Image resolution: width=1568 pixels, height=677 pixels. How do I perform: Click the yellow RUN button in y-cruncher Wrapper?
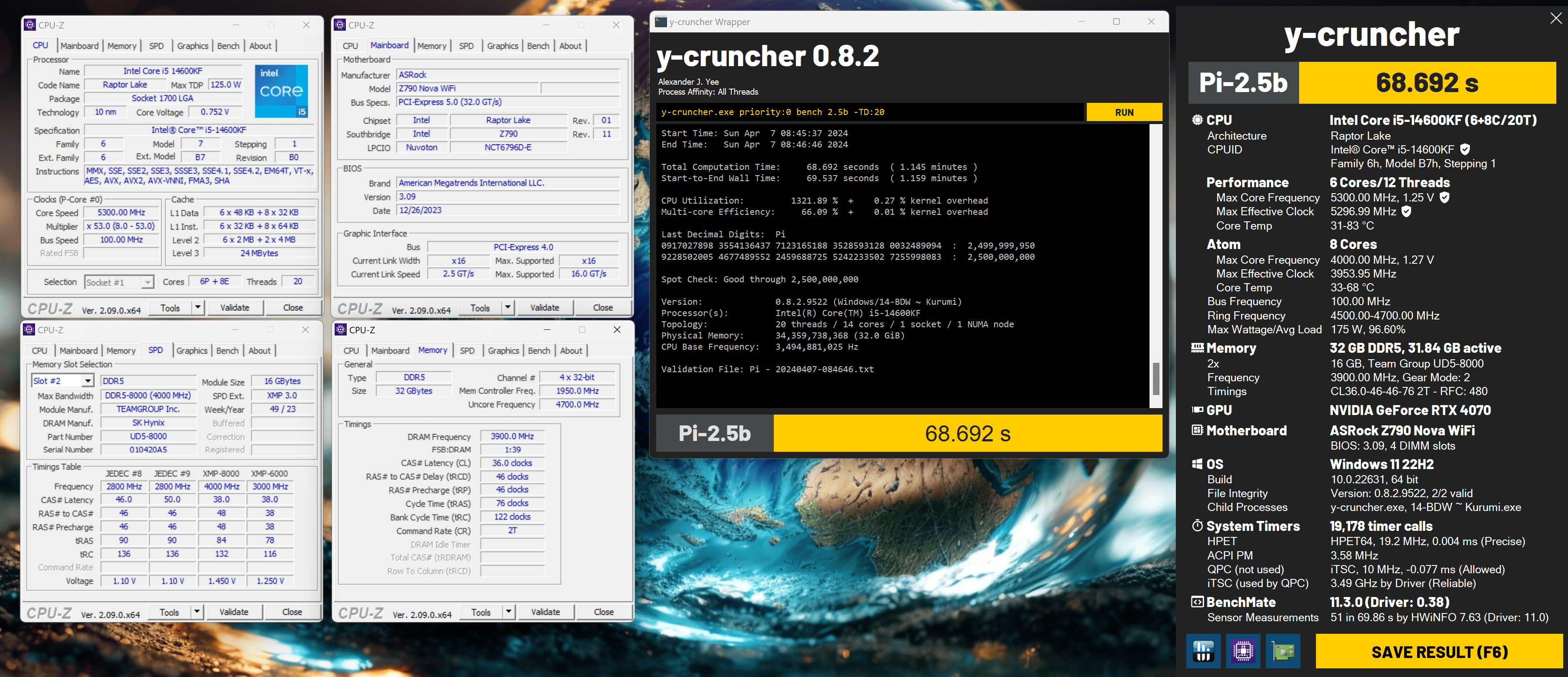tap(1124, 112)
